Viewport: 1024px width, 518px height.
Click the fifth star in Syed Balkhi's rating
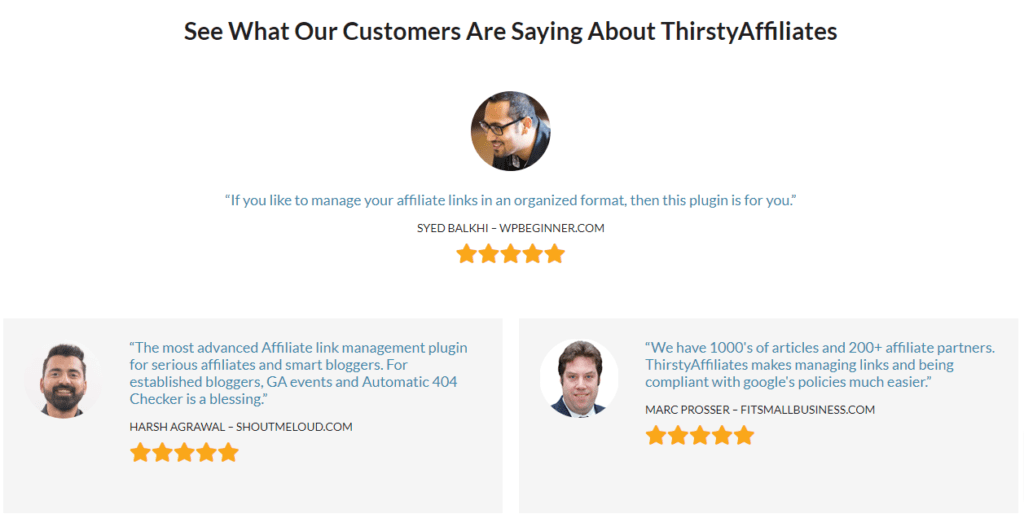tap(555, 254)
